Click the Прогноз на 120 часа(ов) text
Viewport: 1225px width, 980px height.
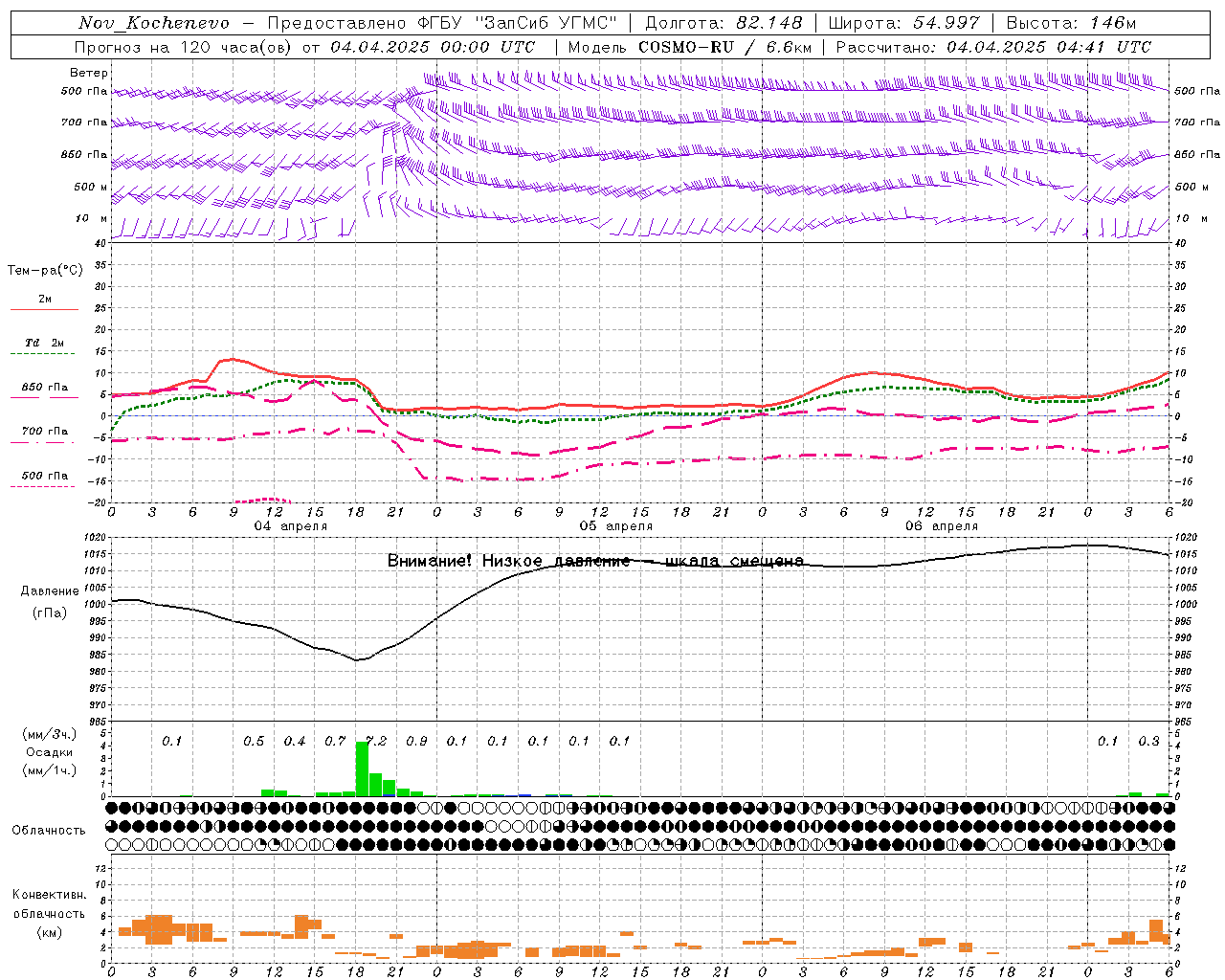(x=185, y=47)
